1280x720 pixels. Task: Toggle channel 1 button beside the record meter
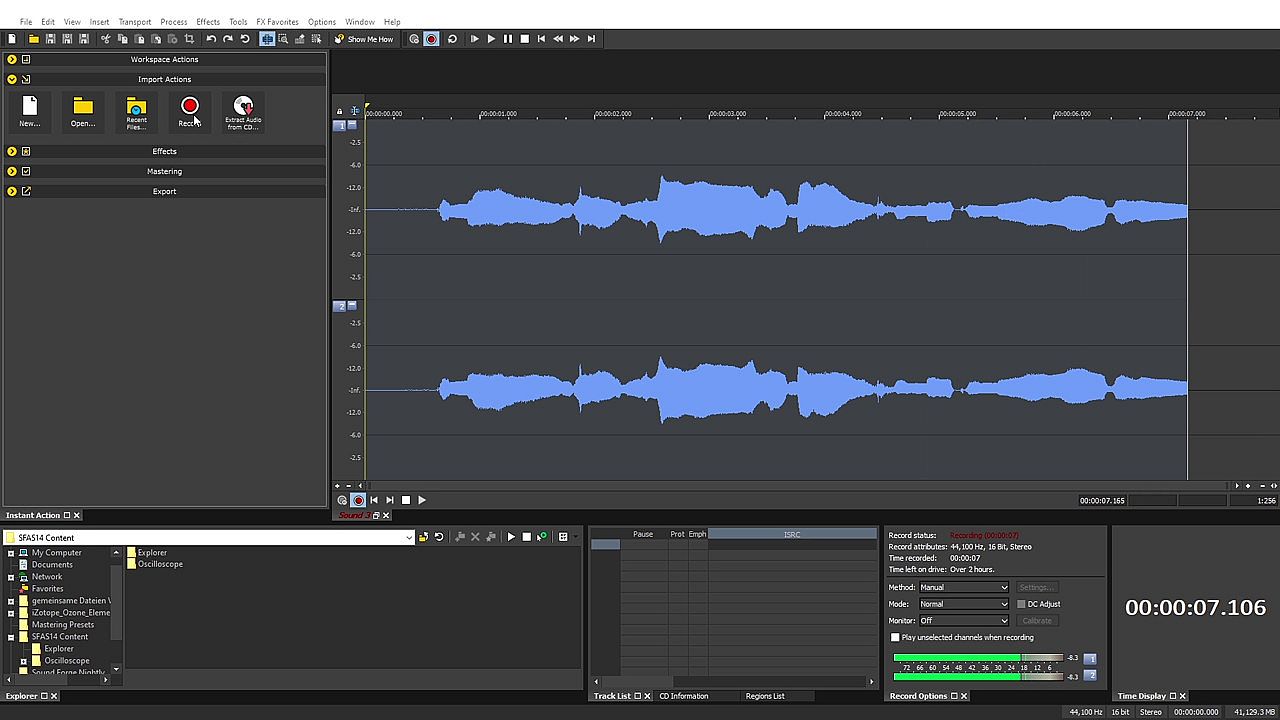click(1090, 658)
